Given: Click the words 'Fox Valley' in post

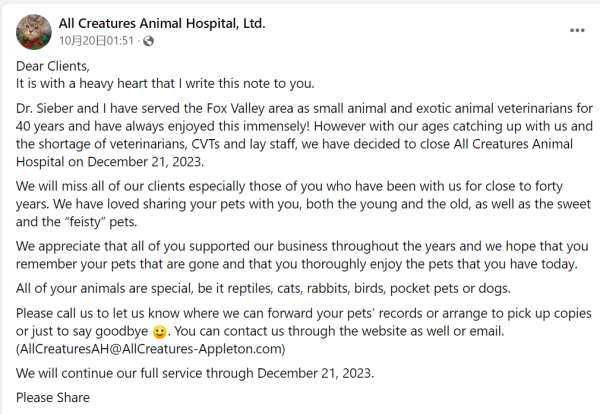Looking at the screenshot, I should click(235, 108).
